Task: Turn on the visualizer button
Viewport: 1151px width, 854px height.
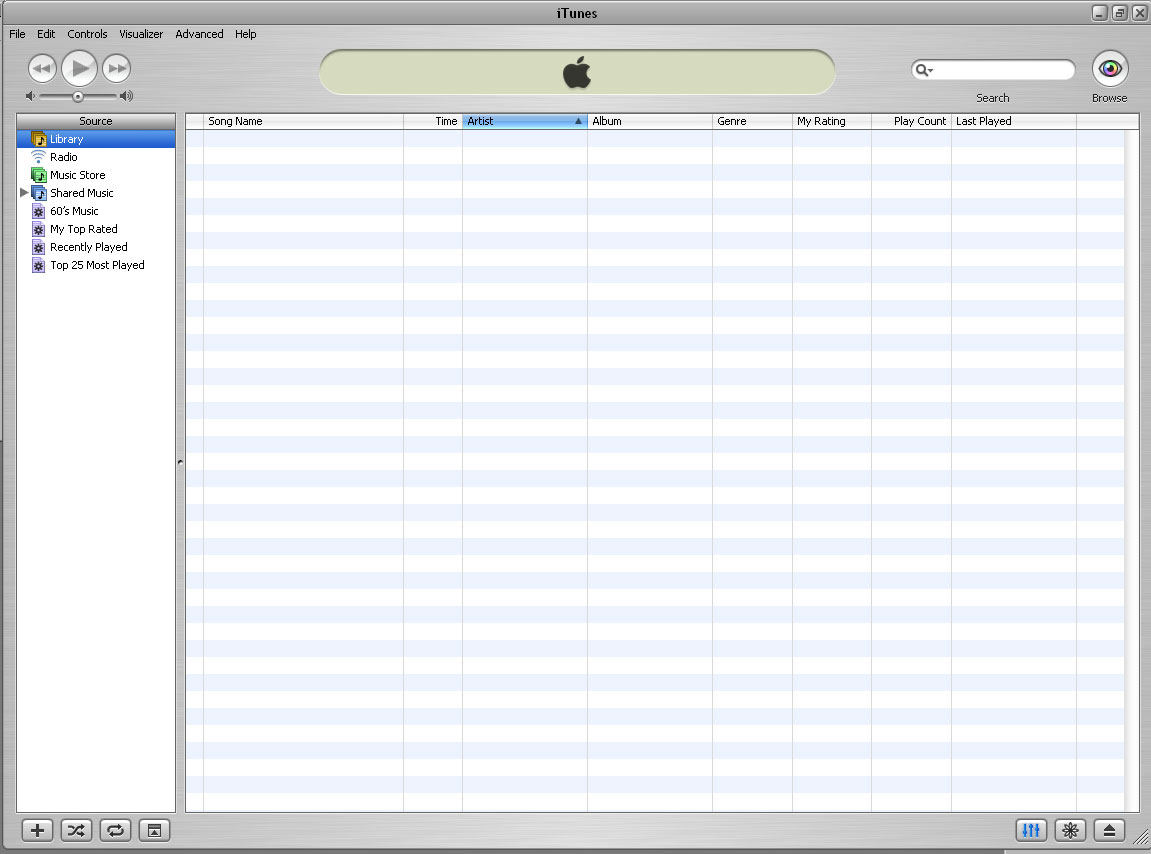Action: pyautogui.click(x=1070, y=831)
